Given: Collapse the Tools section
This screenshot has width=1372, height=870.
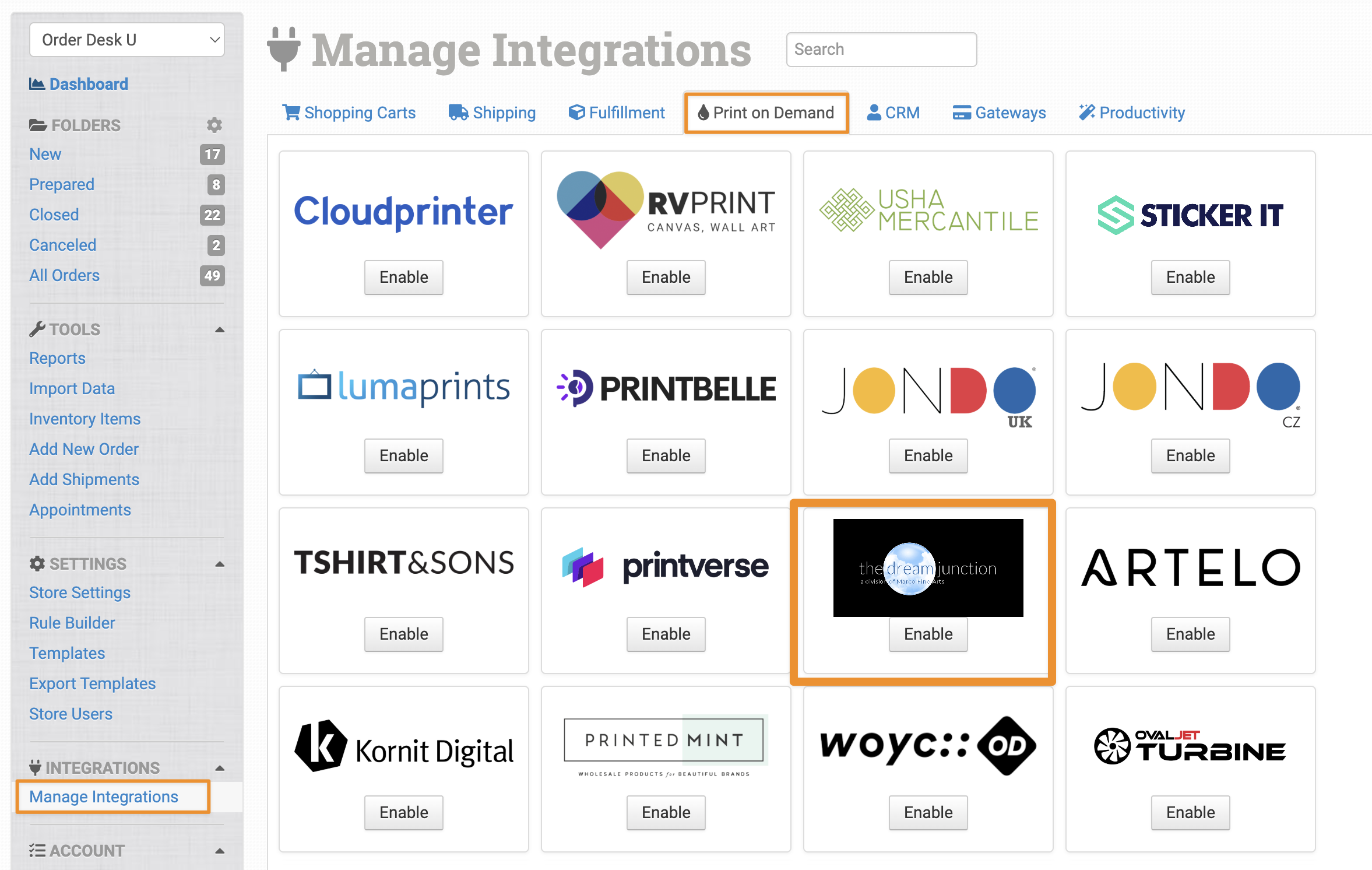Looking at the screenshot, I should pos(220,329).
